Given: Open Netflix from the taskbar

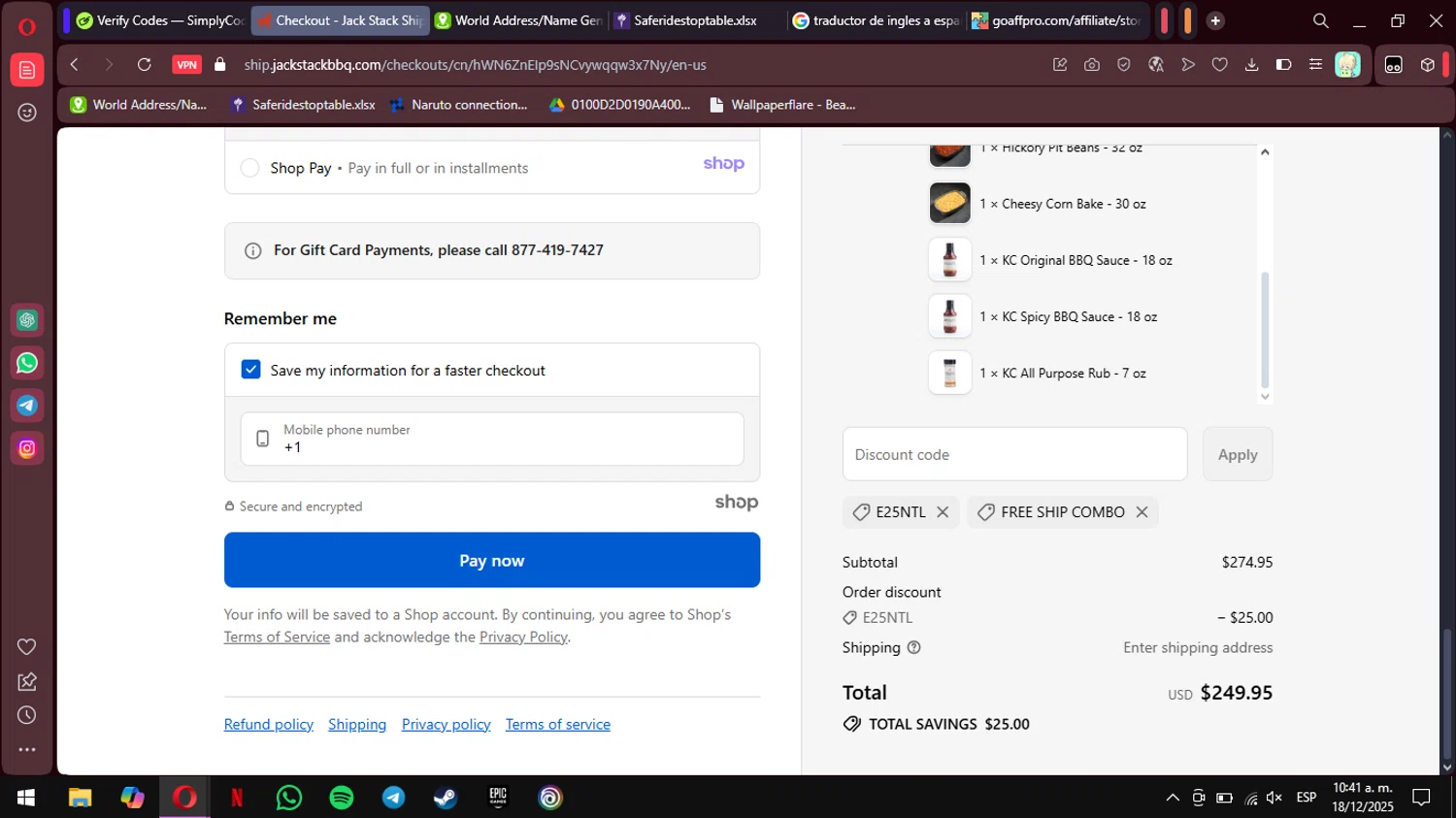Looking at the screenshot, I should [237, 798].
